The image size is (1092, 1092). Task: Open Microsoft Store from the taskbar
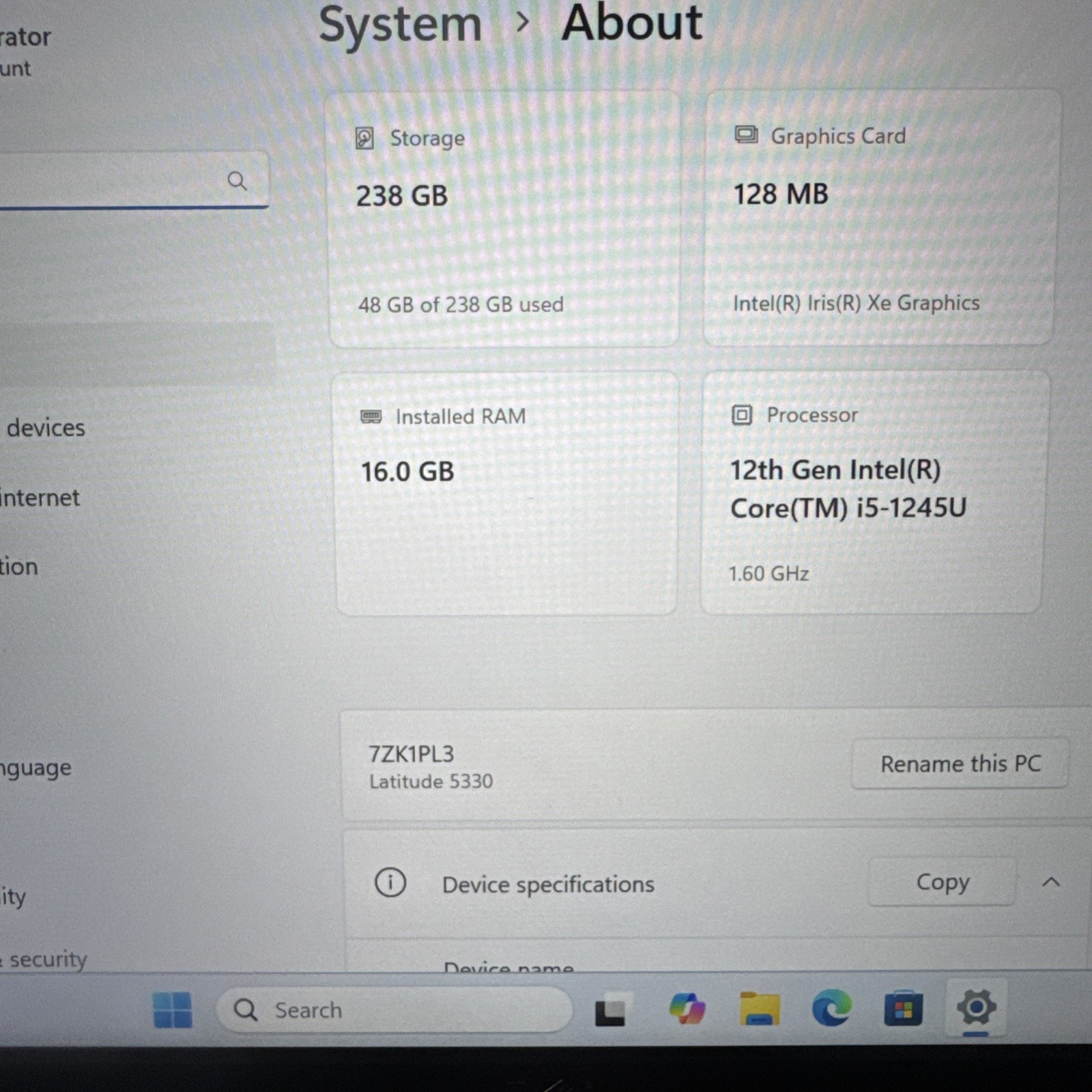click(903, 1008)
